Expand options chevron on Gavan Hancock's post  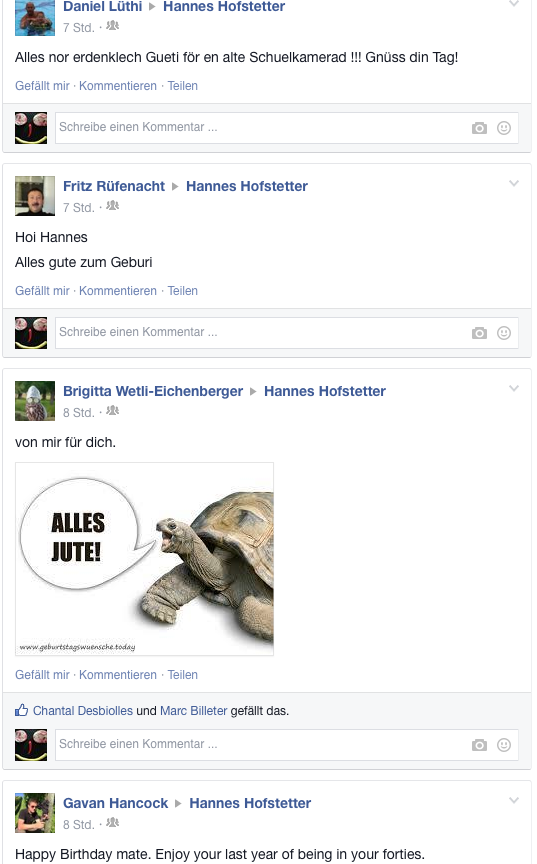point(514,801)
